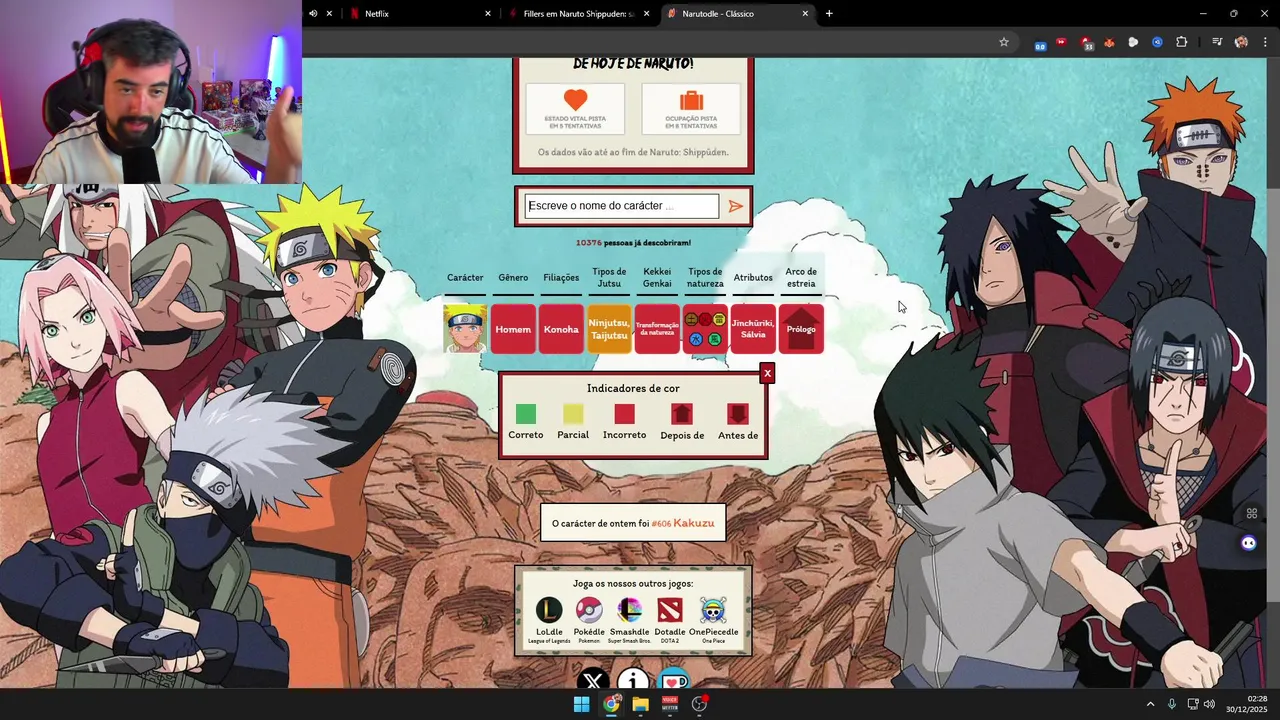Mute the first tab's speaker icon

coord(313,14)
